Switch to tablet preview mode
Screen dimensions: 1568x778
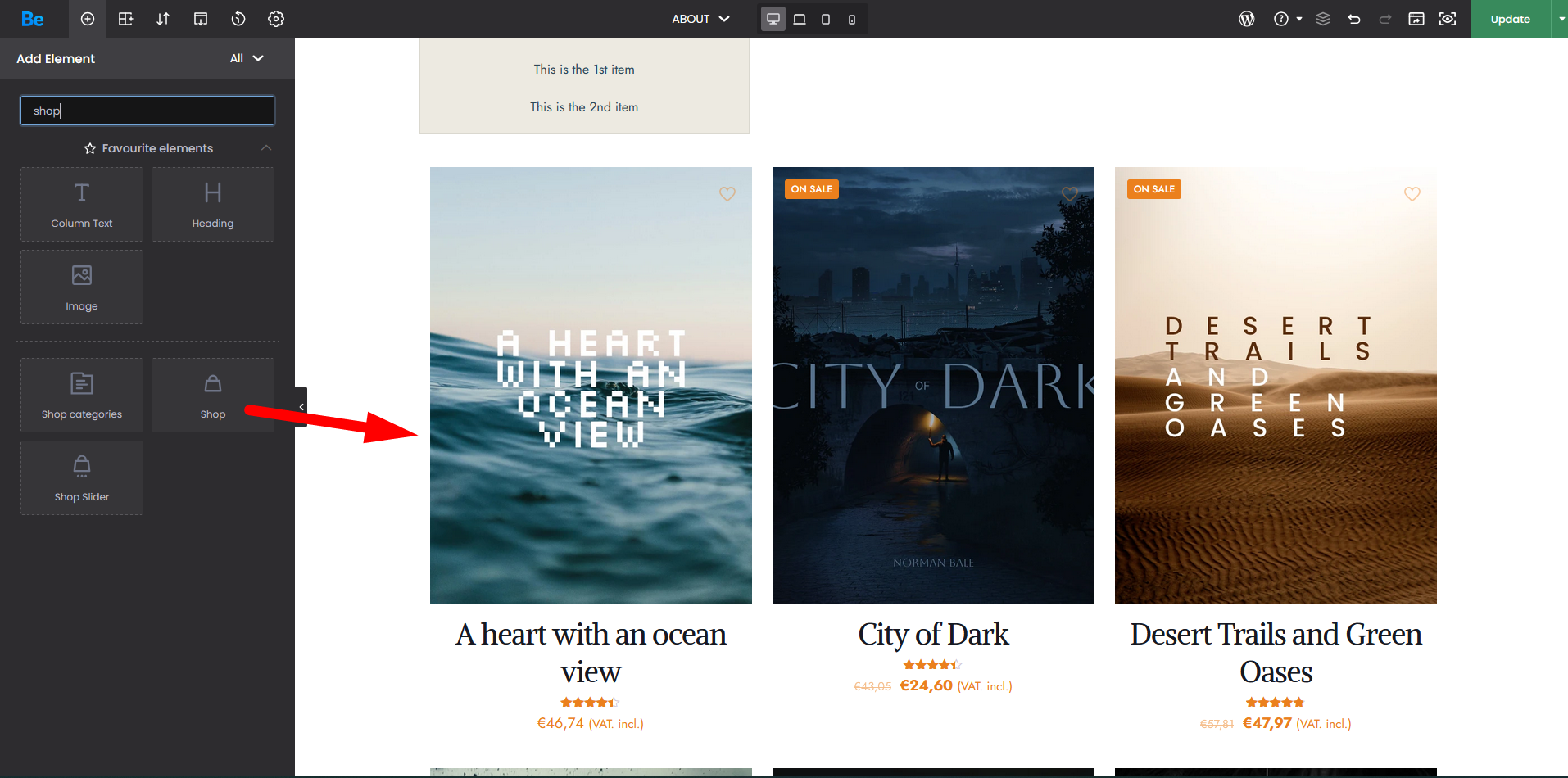click(826, 19)
